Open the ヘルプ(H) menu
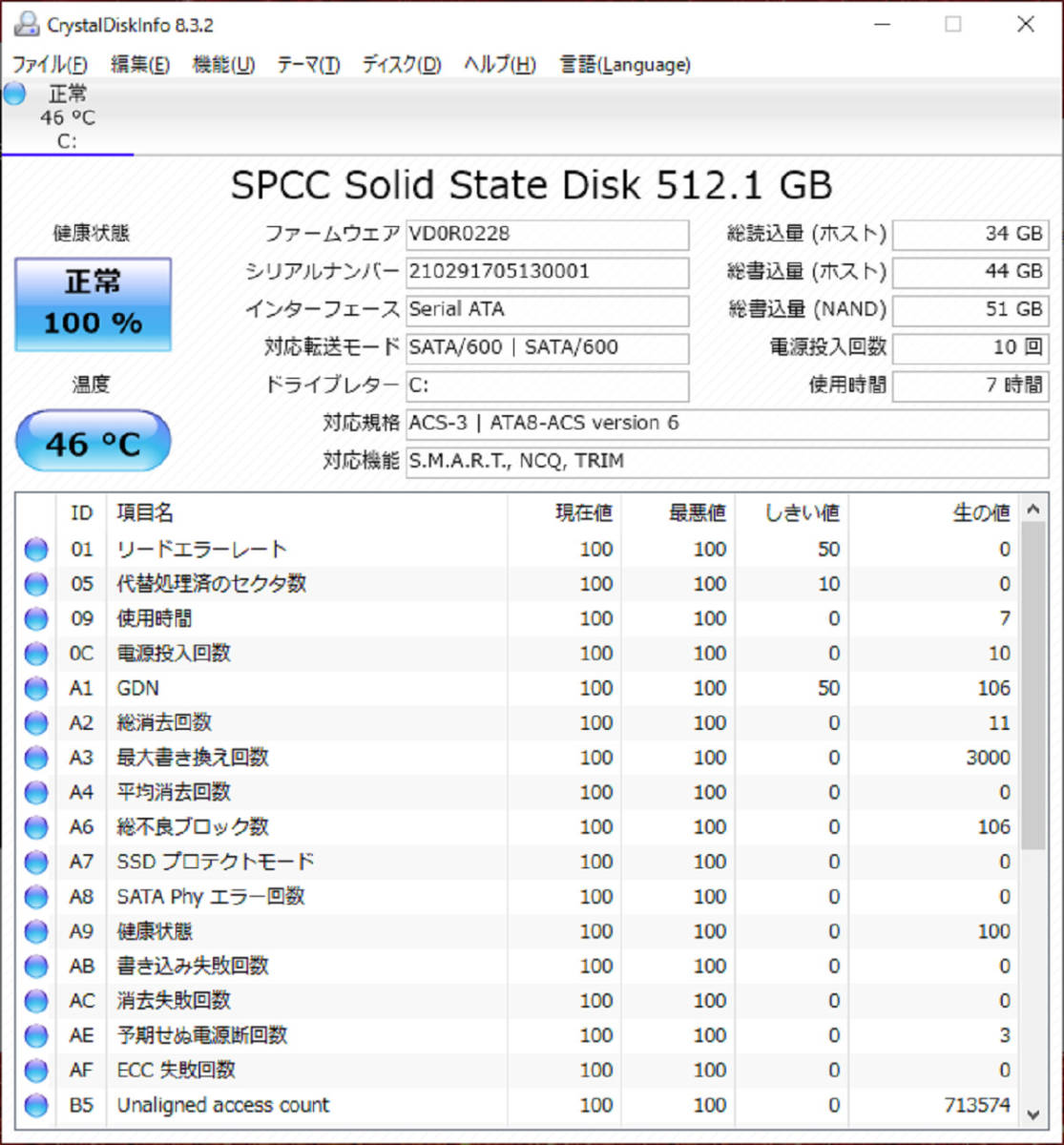This screenshot has width=1064, height=1145. (500, 65)
